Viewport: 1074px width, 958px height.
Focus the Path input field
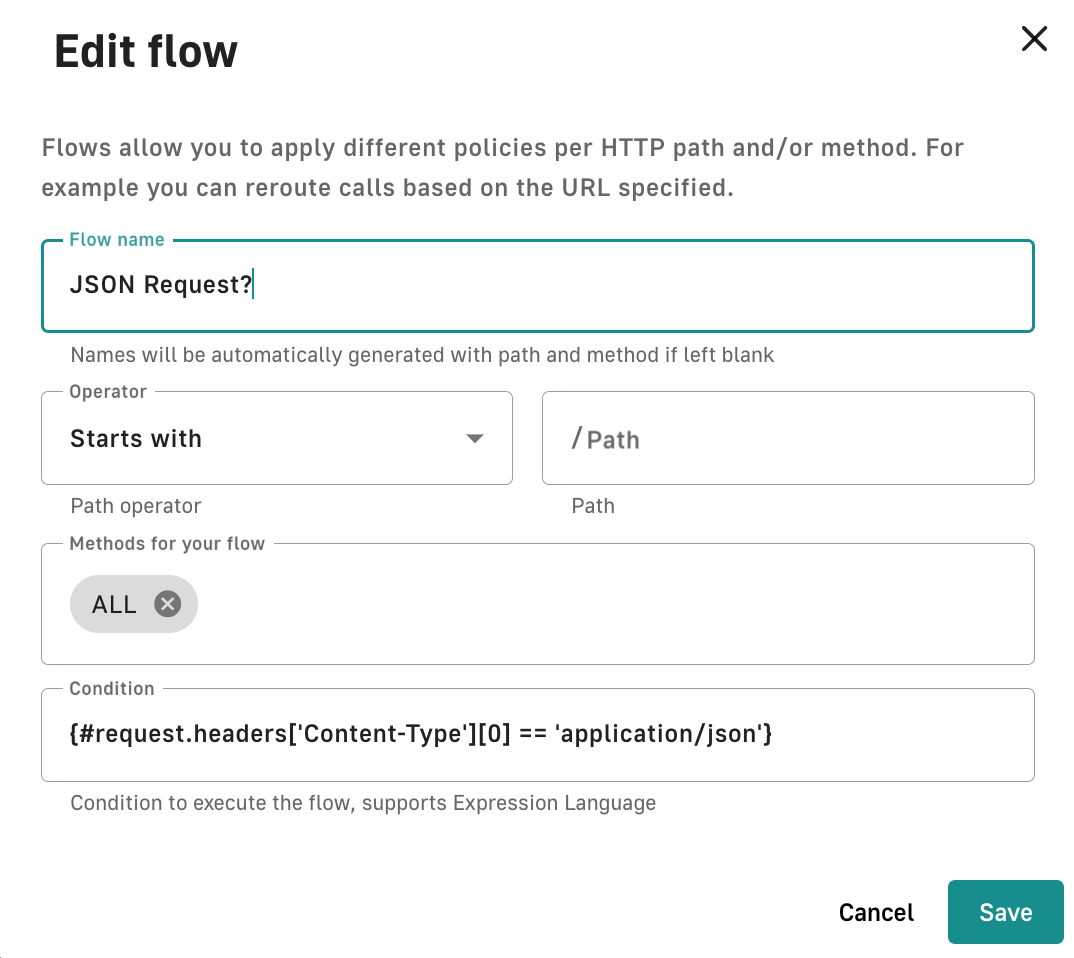pyautogui.click(x=800, y=440)
